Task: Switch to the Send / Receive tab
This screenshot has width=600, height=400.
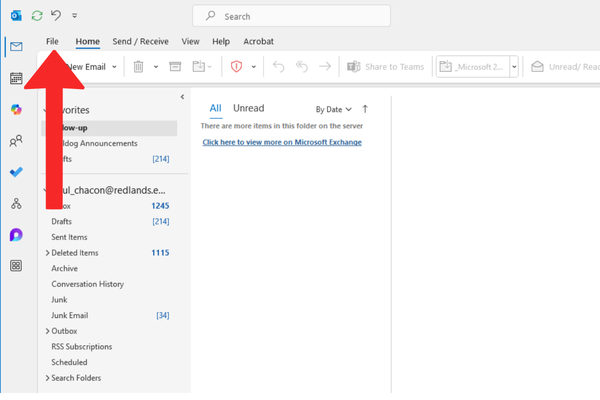Action: (x=140, y=41)
